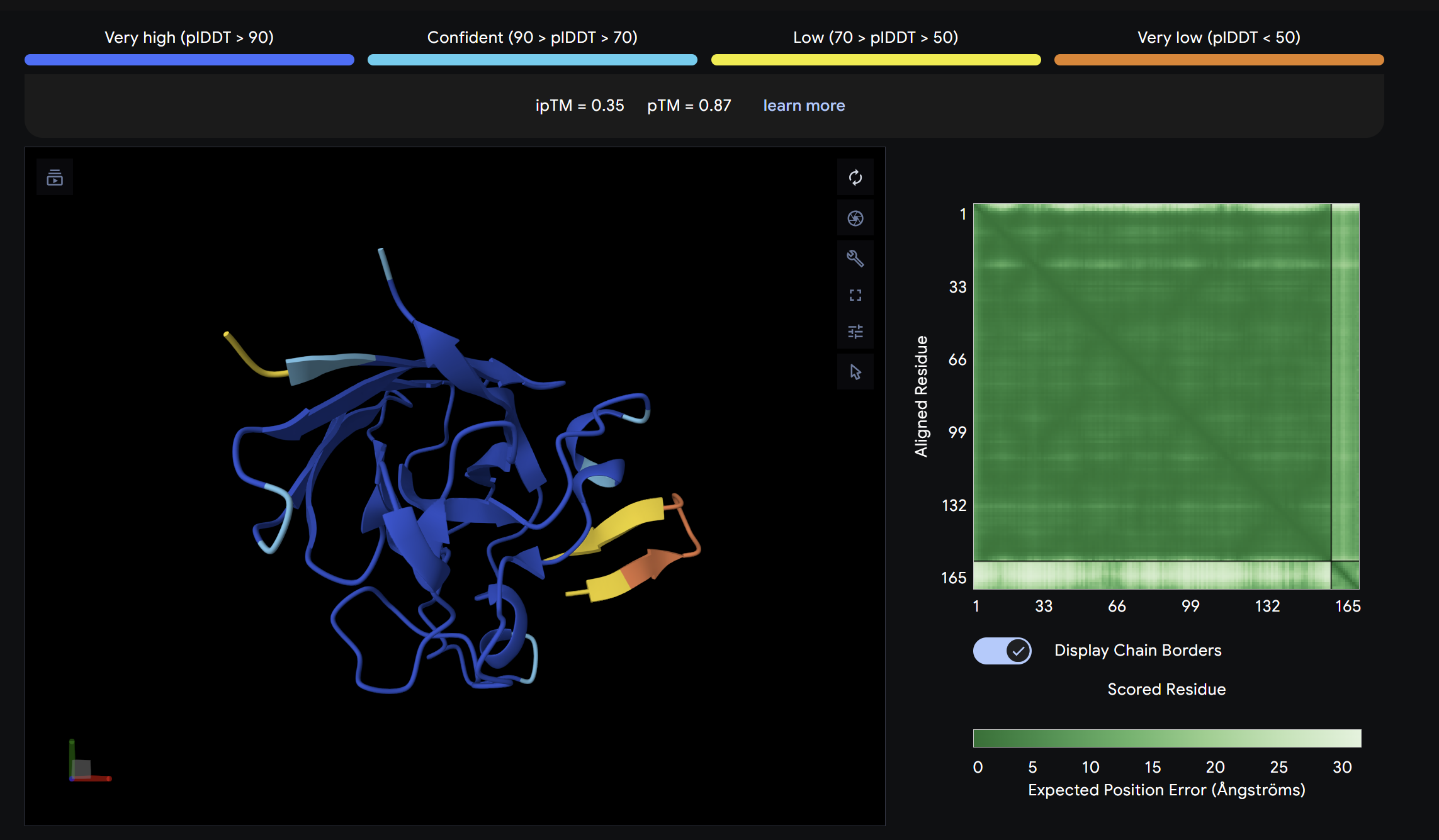Follow the learn more link
The width and height of the screenshot is (1439, 840).
tap(804, 106)
